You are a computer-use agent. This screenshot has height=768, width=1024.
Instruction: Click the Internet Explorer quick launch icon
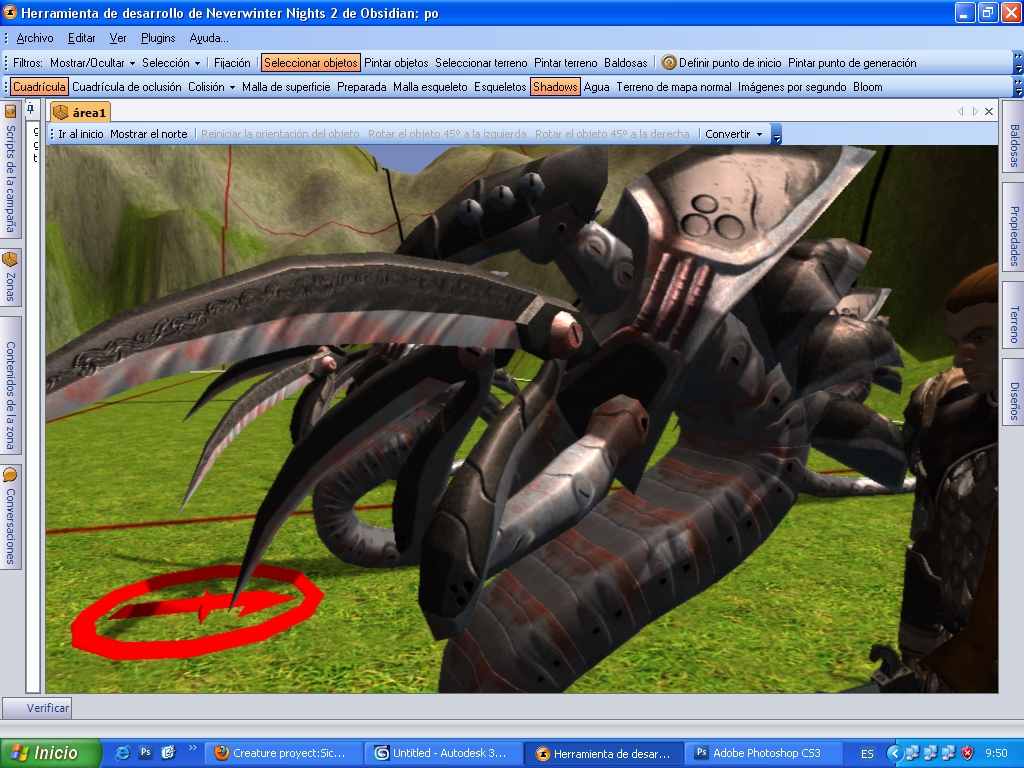pos(123,753)
